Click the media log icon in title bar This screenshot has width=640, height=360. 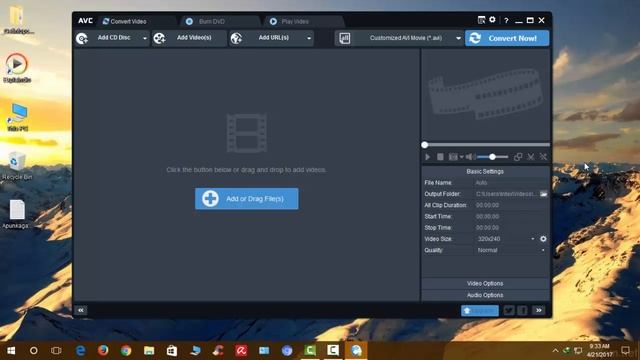[482, 20]
